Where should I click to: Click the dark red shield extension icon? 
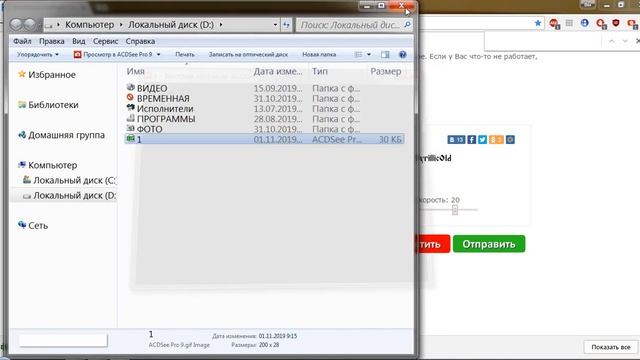point(616,23)
